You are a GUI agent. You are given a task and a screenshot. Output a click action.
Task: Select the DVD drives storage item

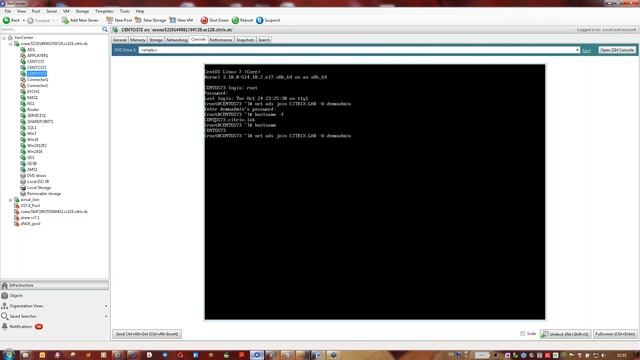[36, 176]
